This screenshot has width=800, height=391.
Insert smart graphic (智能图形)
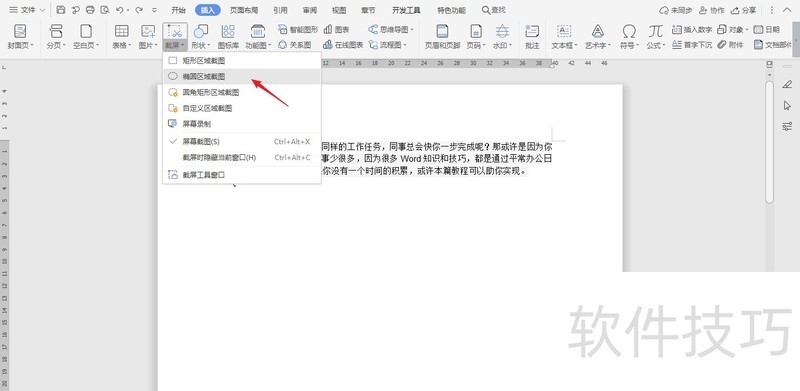click(298, 30)
